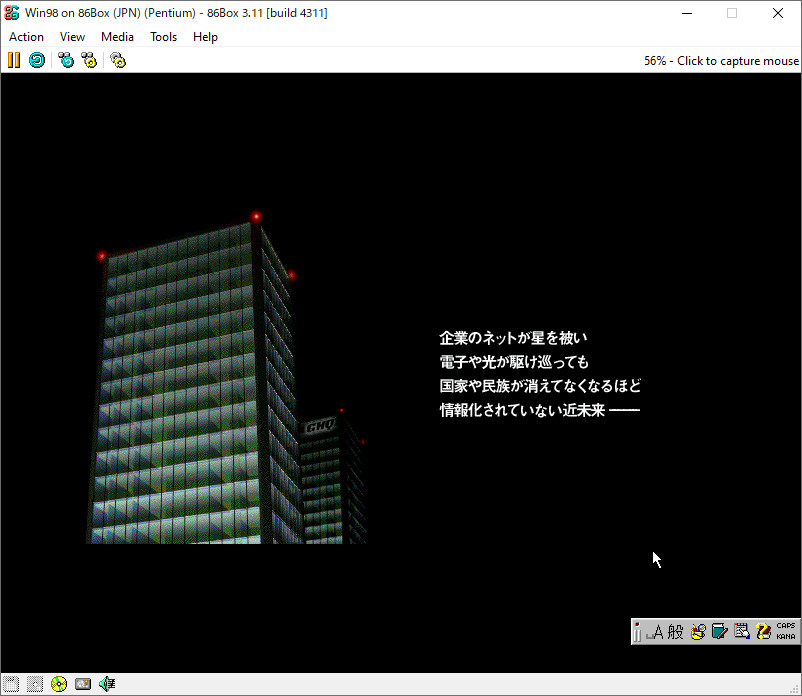Image resolution: width=802 pixels, height=696 pixels.
Task: Click '56% - Click to capture mouse' status text
Action: (x=721, y=61)
